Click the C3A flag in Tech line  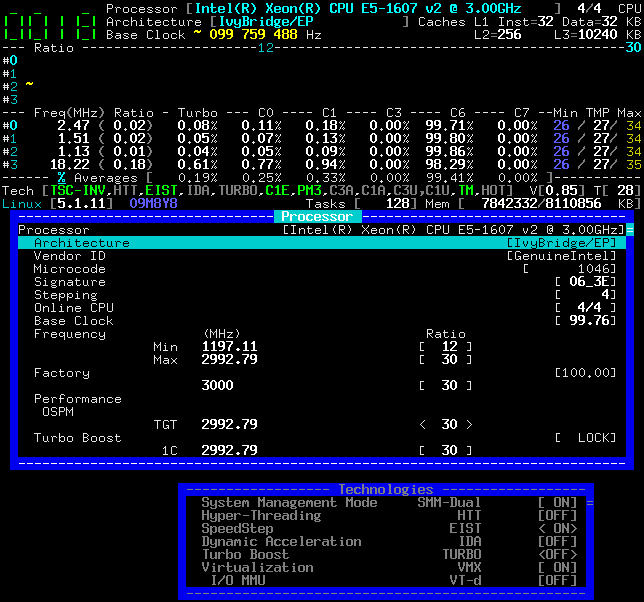coord(341,191)
